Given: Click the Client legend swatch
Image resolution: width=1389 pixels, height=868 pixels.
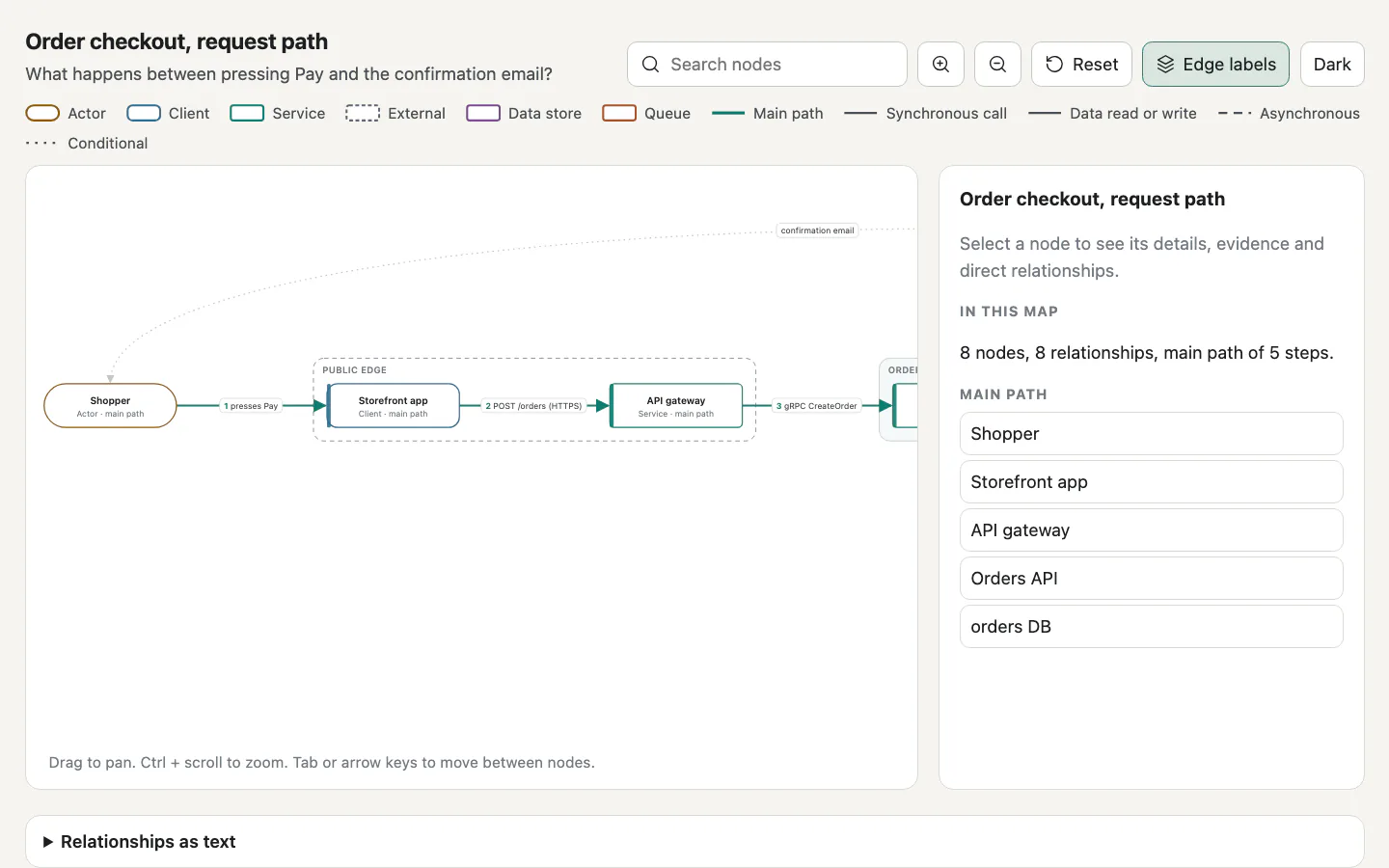Looking at the screenshot, I should pyautogui.click(x=144, y=113).
